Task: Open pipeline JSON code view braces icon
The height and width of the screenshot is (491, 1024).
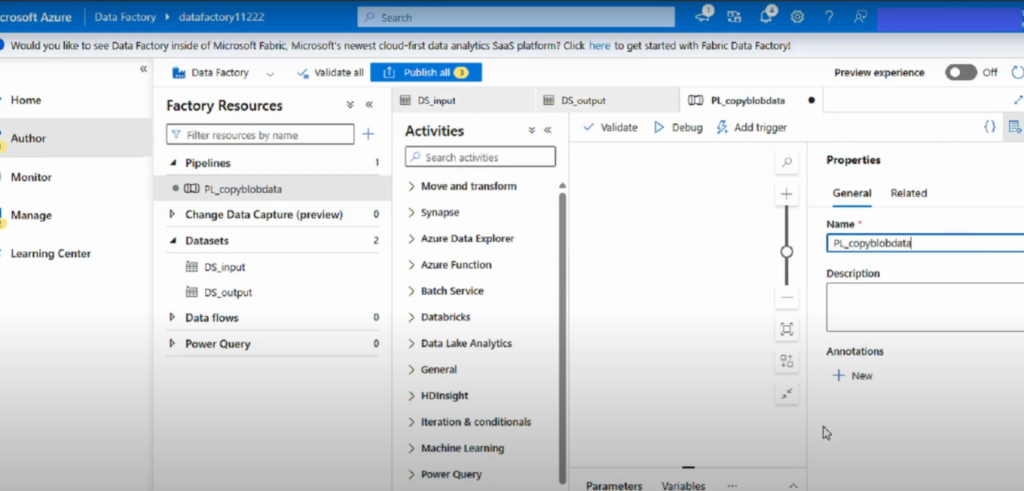Action: (990, 127)
